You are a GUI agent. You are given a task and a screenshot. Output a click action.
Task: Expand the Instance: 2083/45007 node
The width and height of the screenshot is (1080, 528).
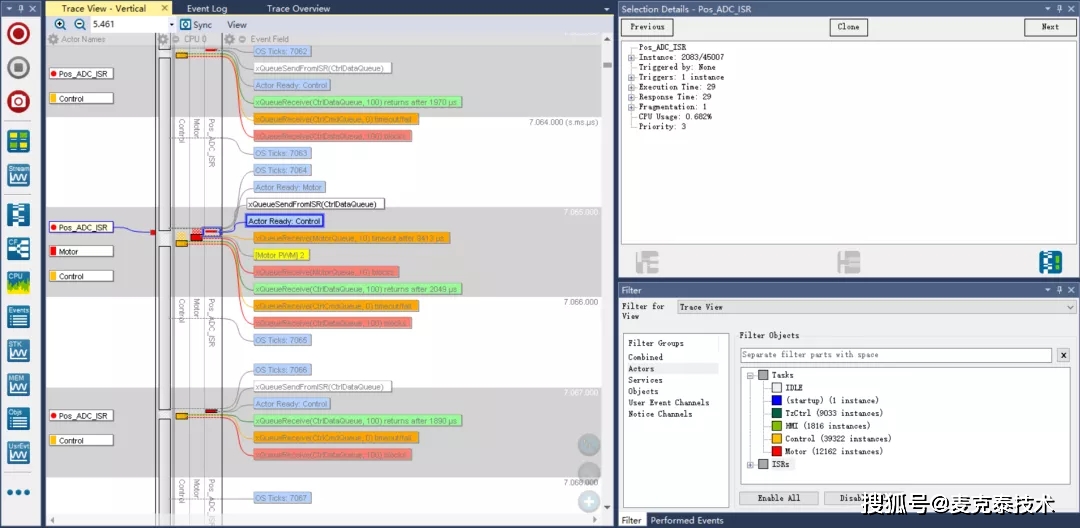tap(631, 57)
